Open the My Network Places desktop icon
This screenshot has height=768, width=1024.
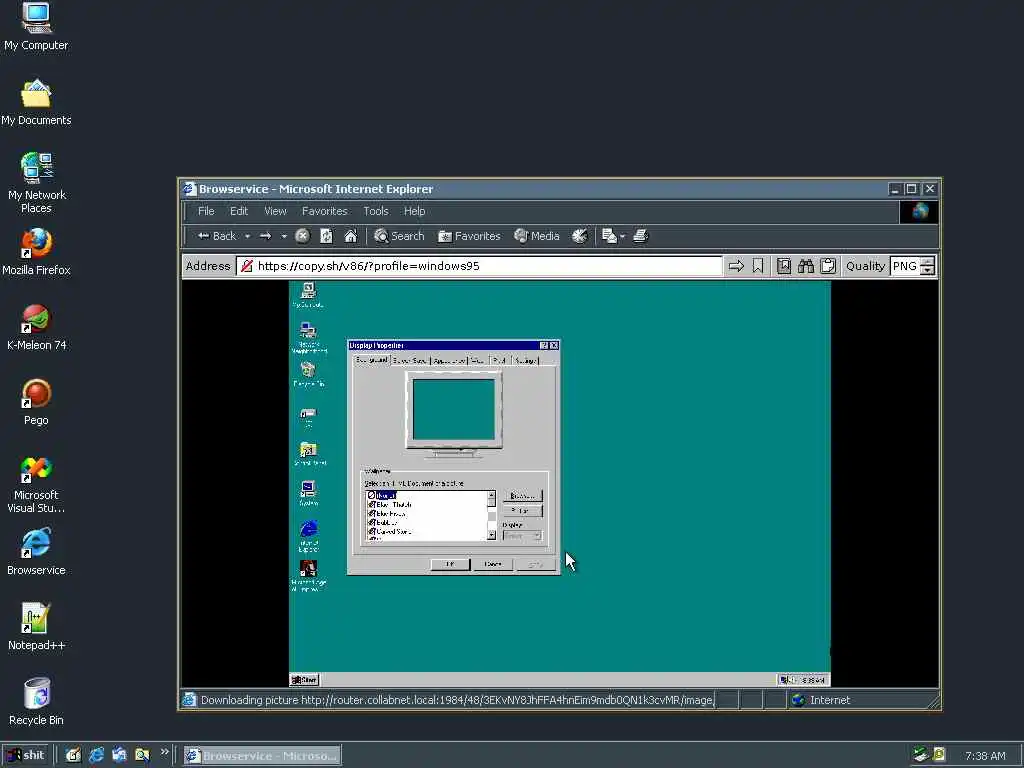click(36, 183)
